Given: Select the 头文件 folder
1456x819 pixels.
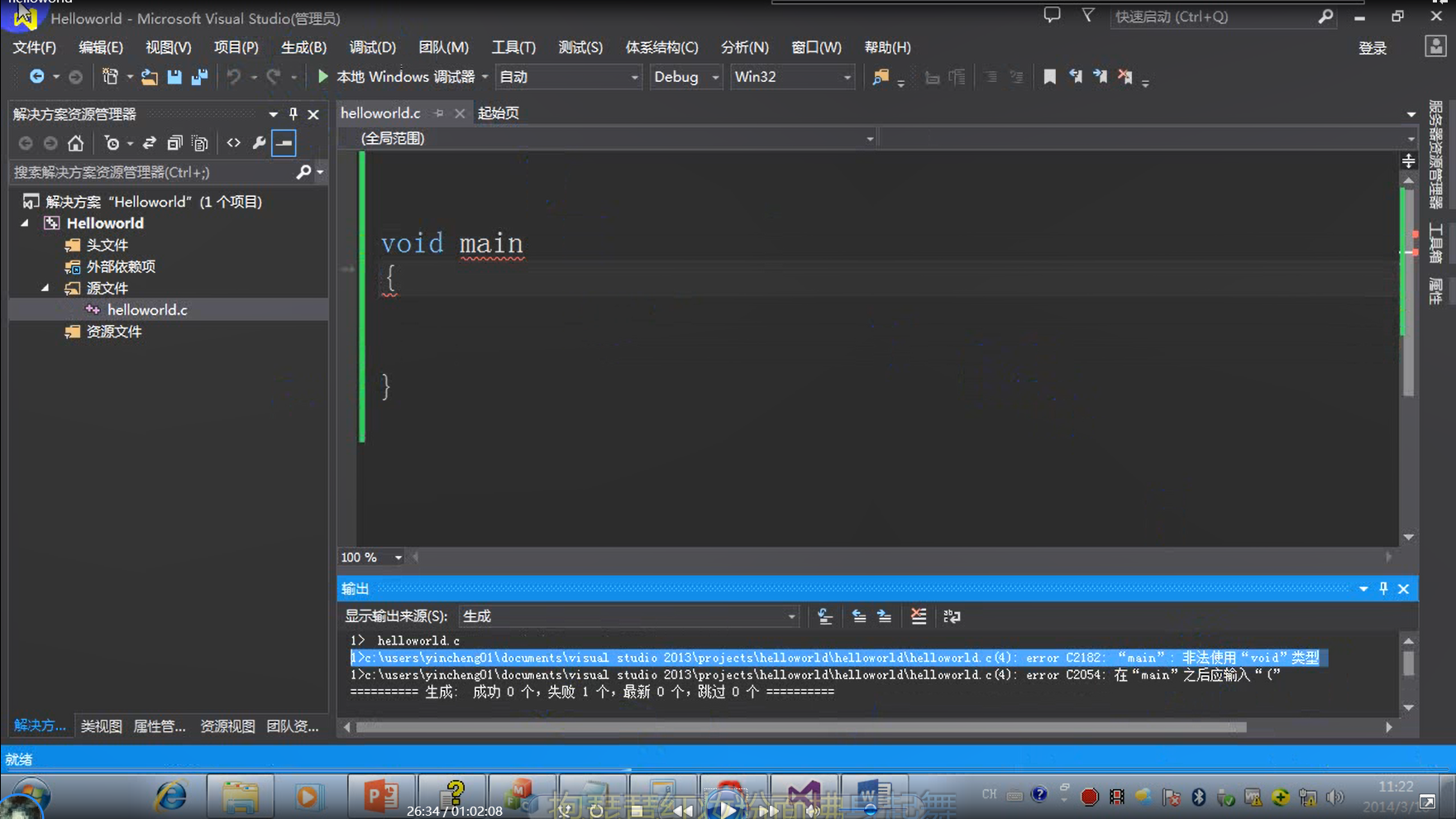Looking at the screenshot, I should coord(107,245).
